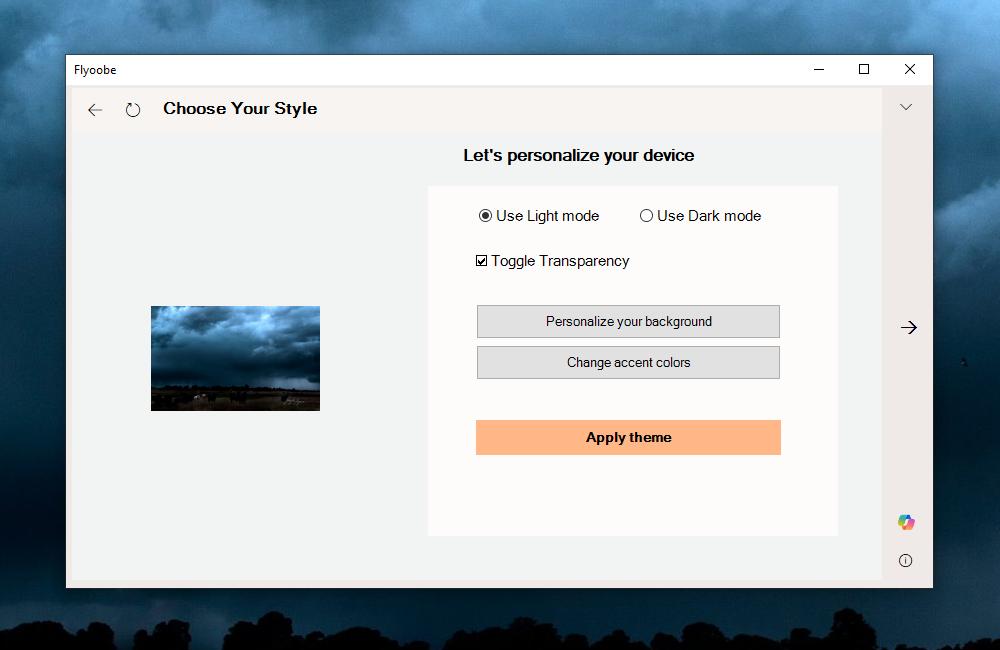Click the Change accent colors button
Screen dimensions: 1000x650
tap(628, 362)
